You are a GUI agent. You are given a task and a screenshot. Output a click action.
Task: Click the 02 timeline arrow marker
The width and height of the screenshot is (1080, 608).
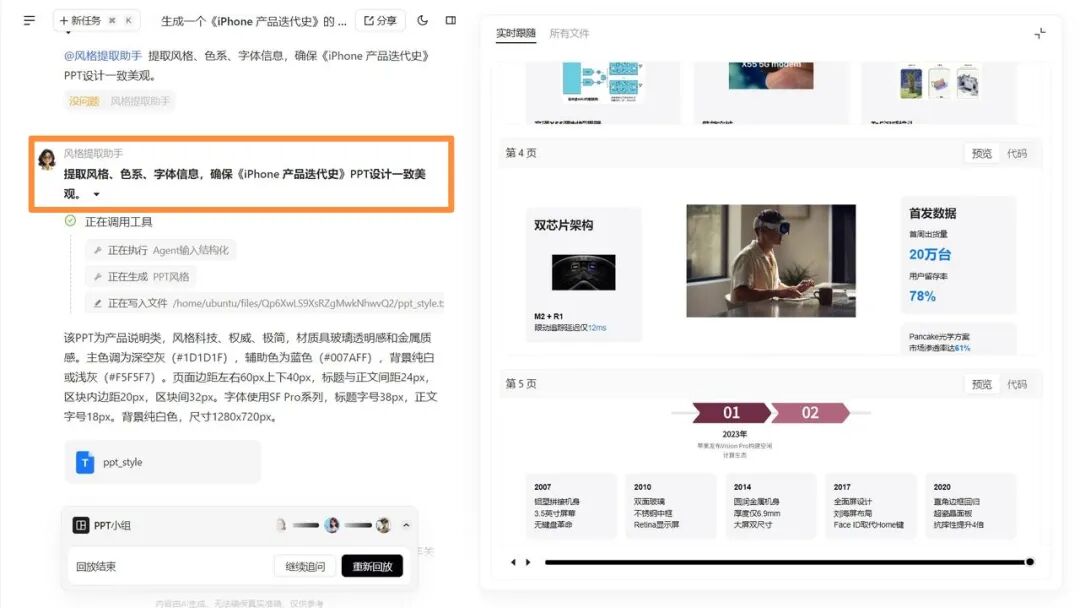click(x=810, y=412)
